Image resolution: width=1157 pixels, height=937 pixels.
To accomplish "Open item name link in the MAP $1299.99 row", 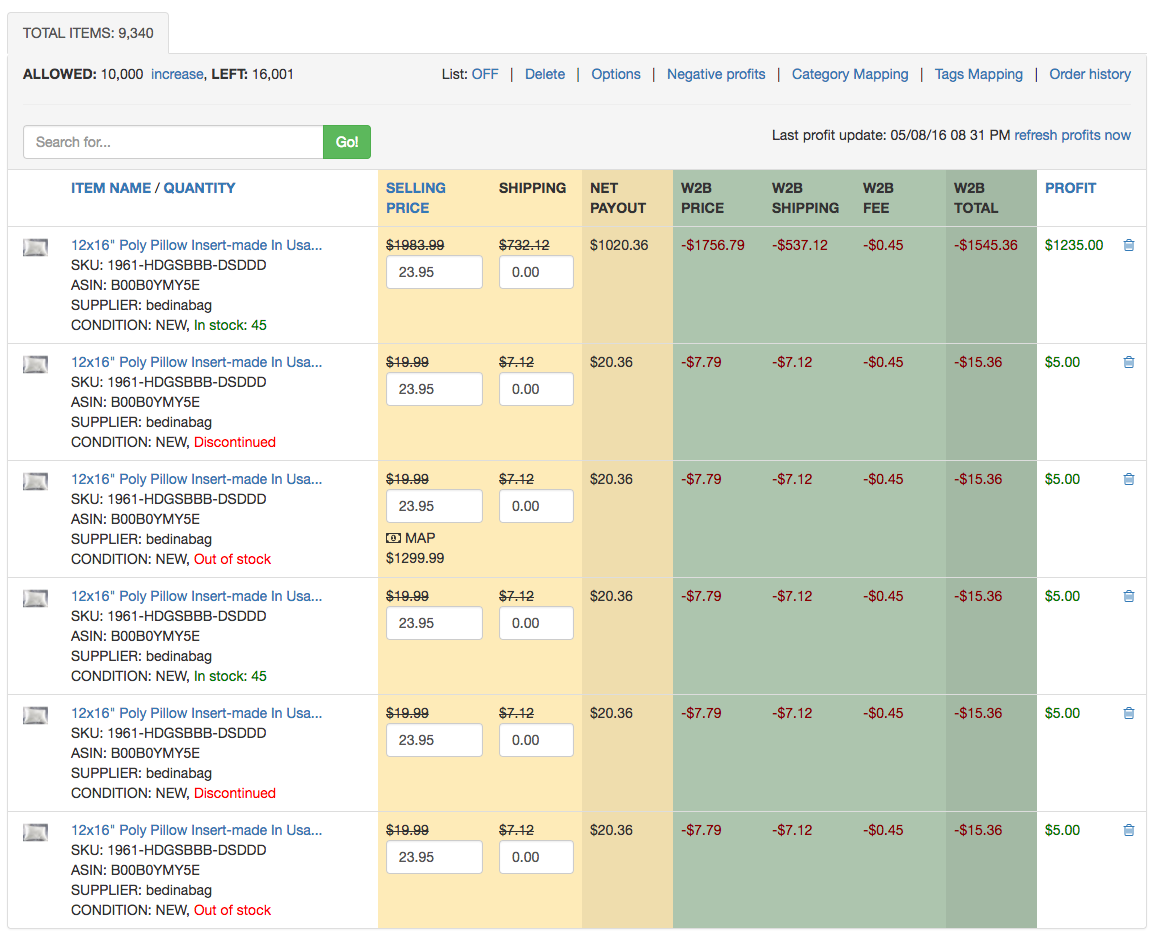I will coord(196,479).
